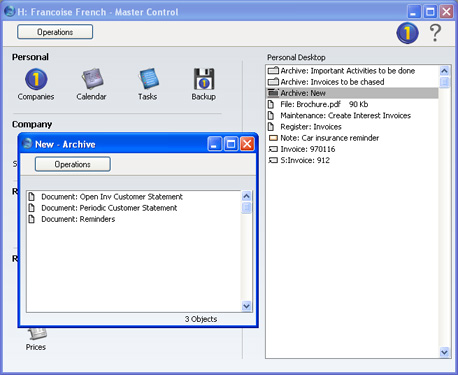Click the question mark help icon
The width and height of the screenshot is (458, 375).
pyautogui.click(x=435, y=33)
